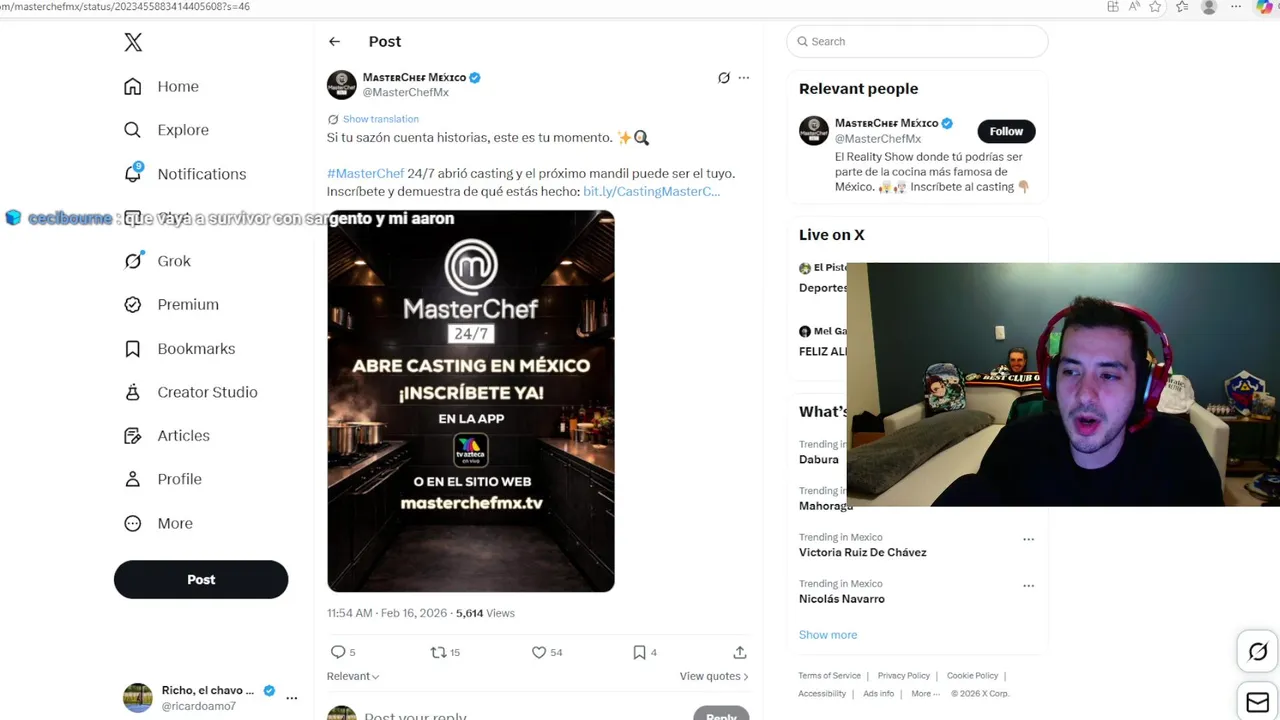
Task: Click the X logo icon
Action: click(x=133, y=42)
